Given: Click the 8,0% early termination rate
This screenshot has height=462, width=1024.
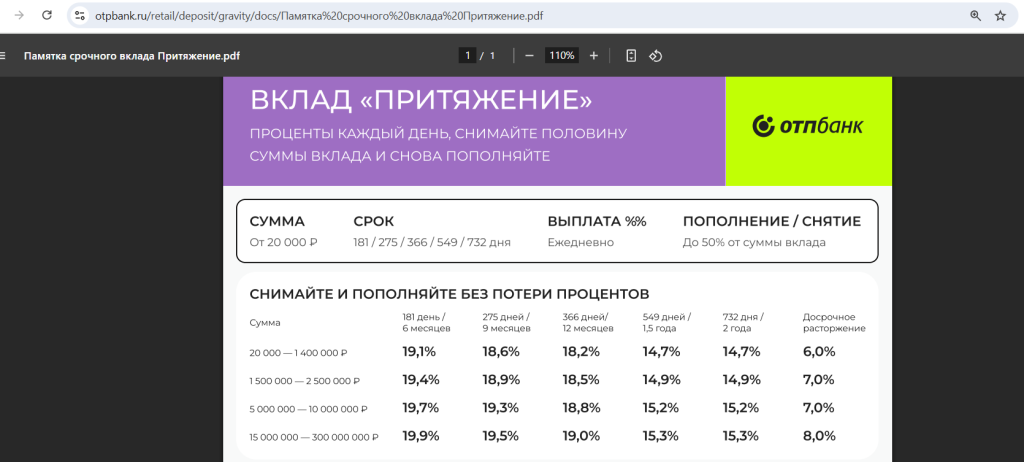Looking at the screenshot, I should [x=819, y=436].
